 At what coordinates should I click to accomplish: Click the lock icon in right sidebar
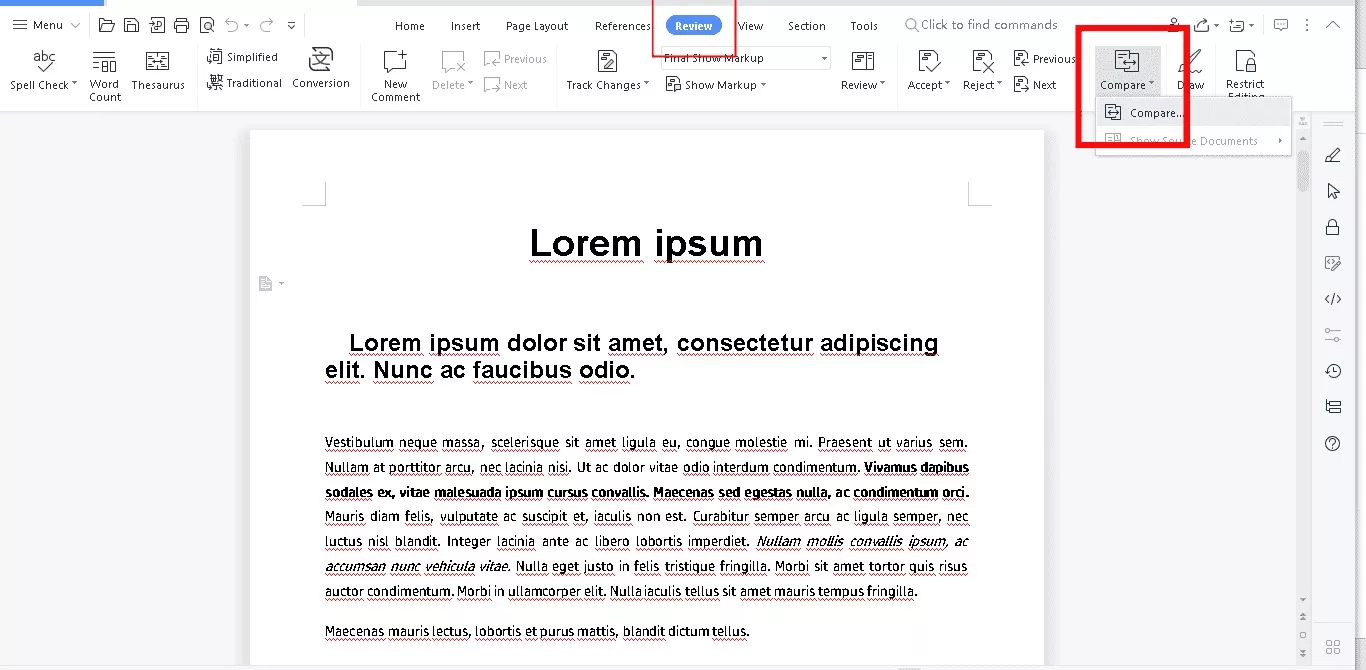1332,227
